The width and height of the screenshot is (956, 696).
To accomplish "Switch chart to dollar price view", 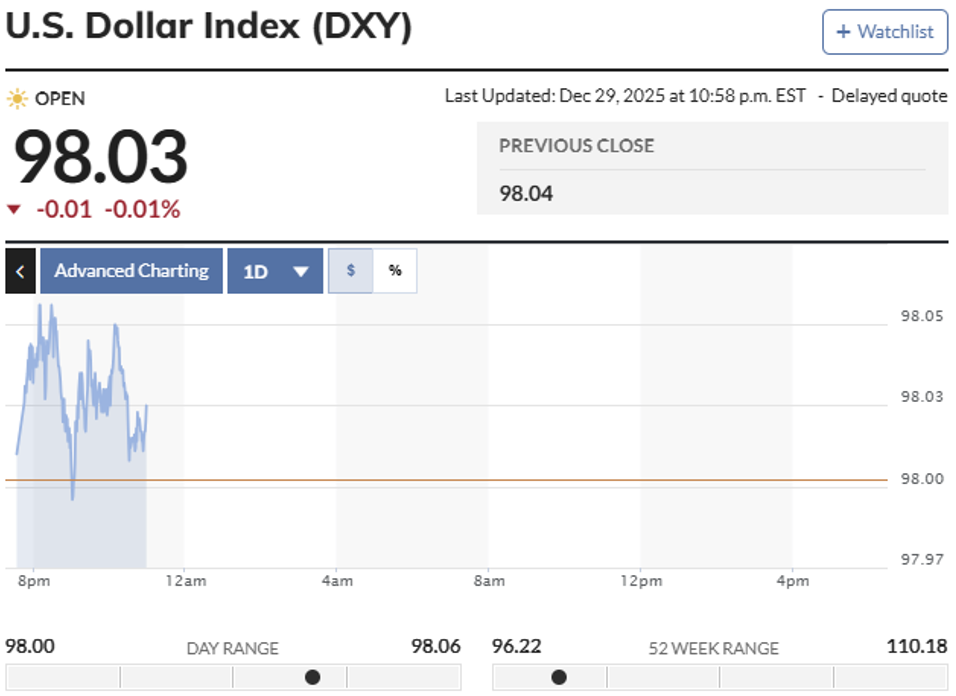I will [351, 271].
